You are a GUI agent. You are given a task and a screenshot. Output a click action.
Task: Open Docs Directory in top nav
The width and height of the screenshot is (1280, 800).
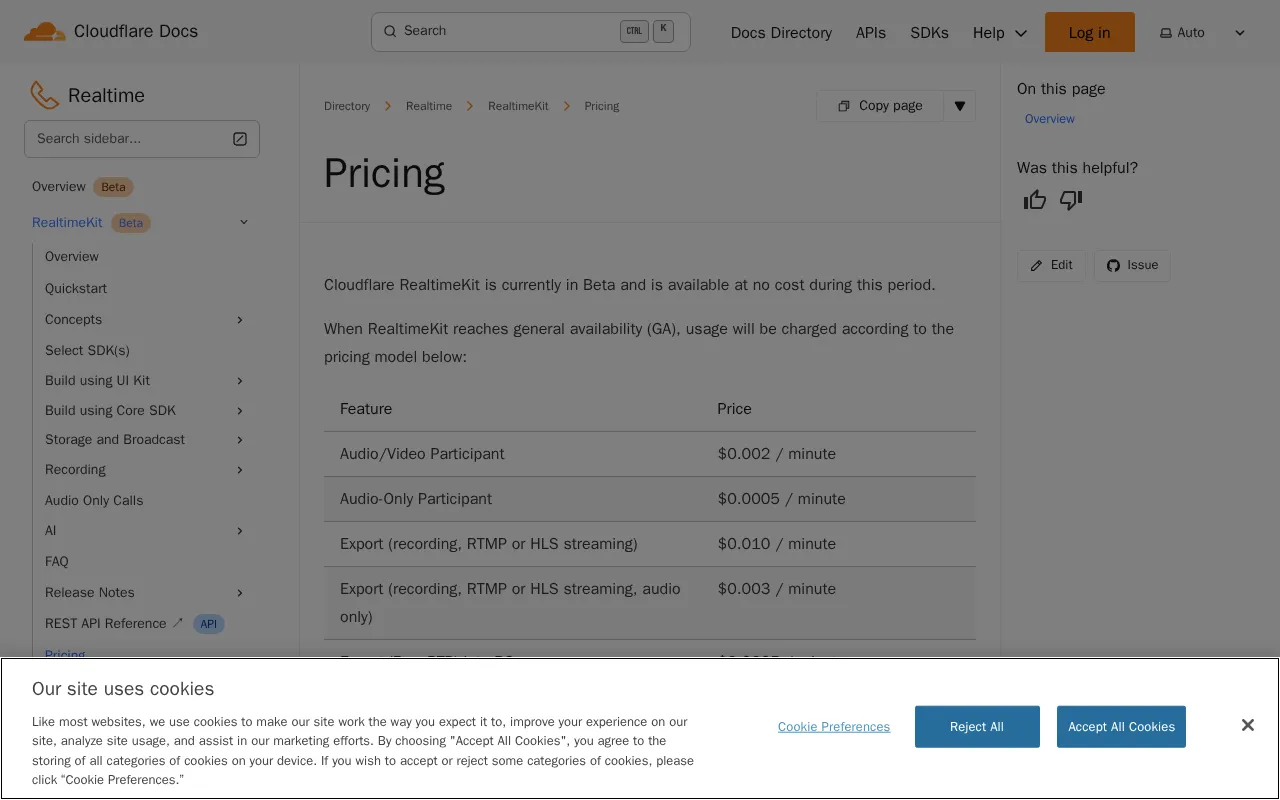point(781,33)
